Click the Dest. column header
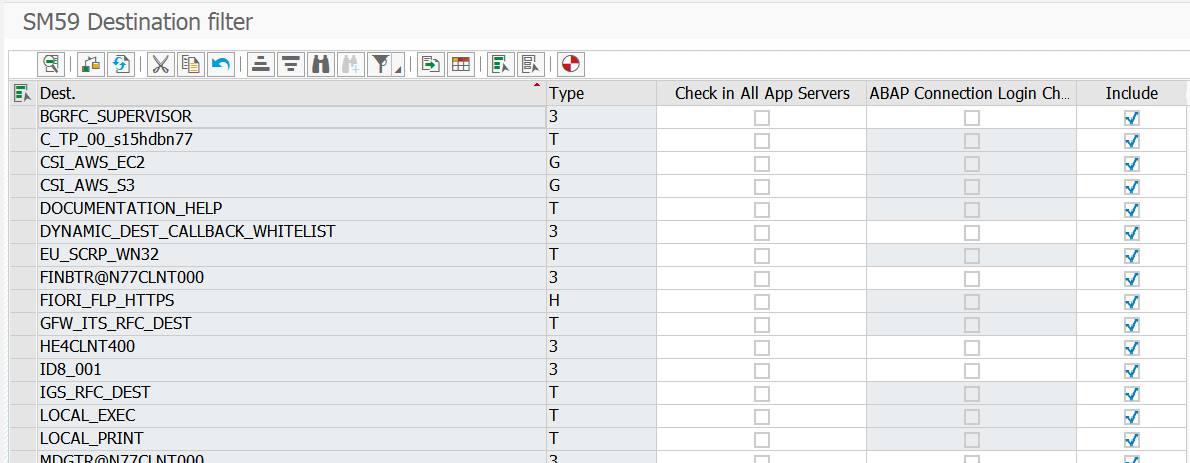Screen dimensions: 1190x463 [290, 93]
